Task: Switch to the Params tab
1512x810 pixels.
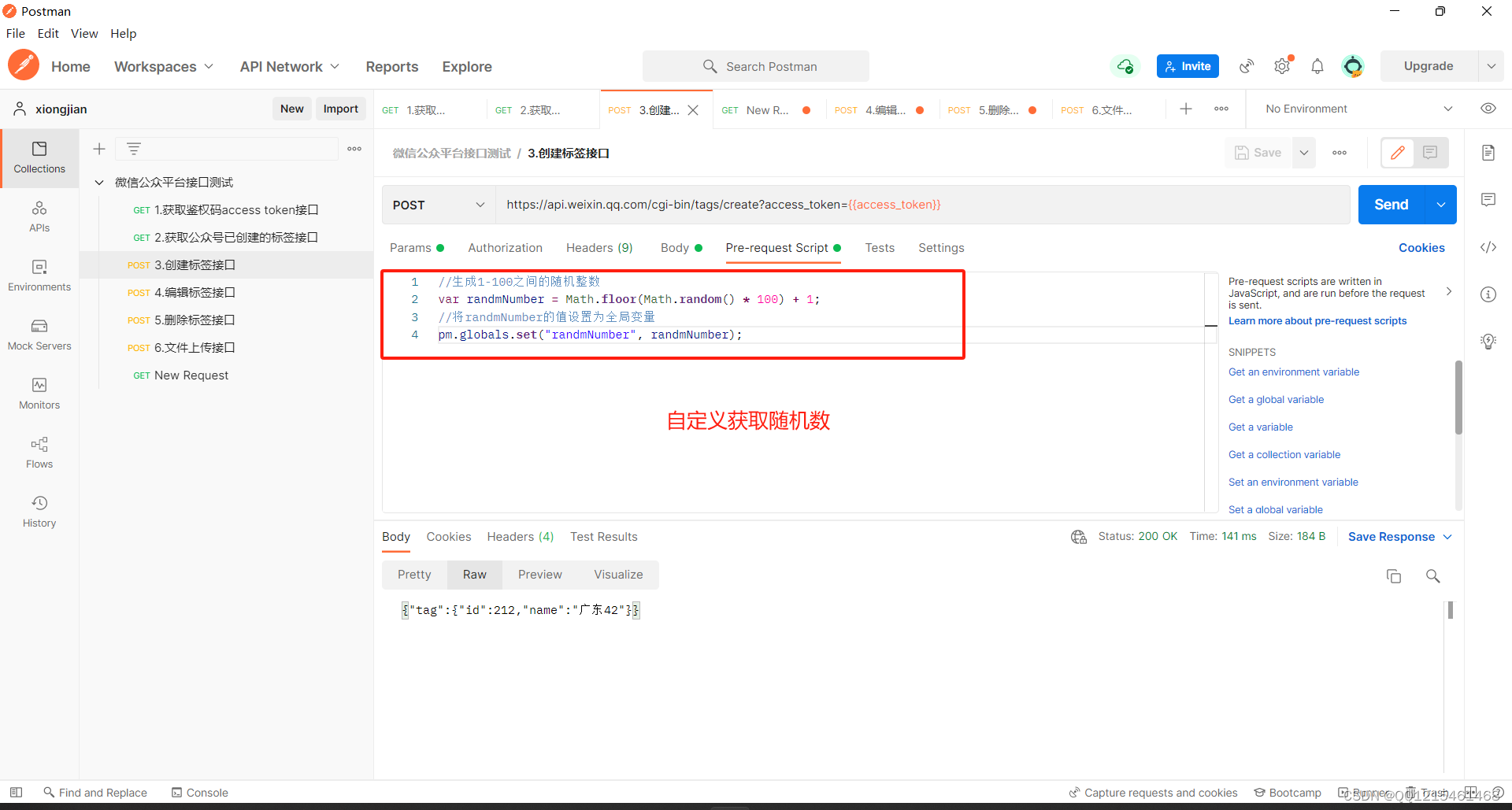Action: [417, 248]
